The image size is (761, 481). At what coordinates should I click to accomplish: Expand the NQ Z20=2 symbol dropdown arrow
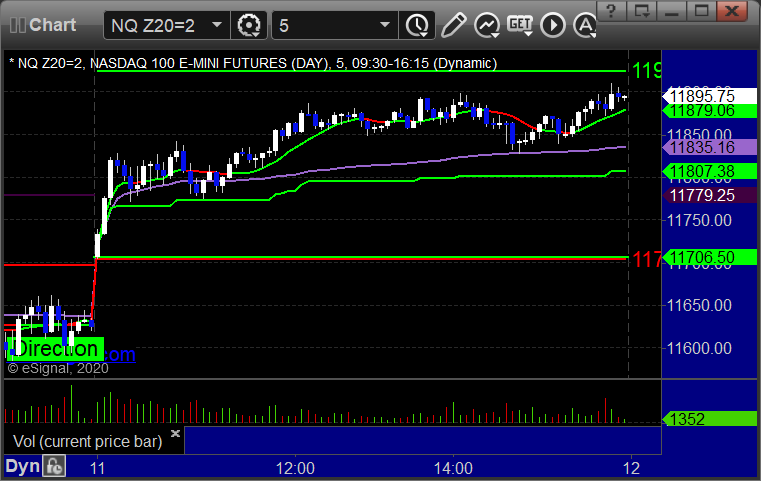tap(217, 25)
